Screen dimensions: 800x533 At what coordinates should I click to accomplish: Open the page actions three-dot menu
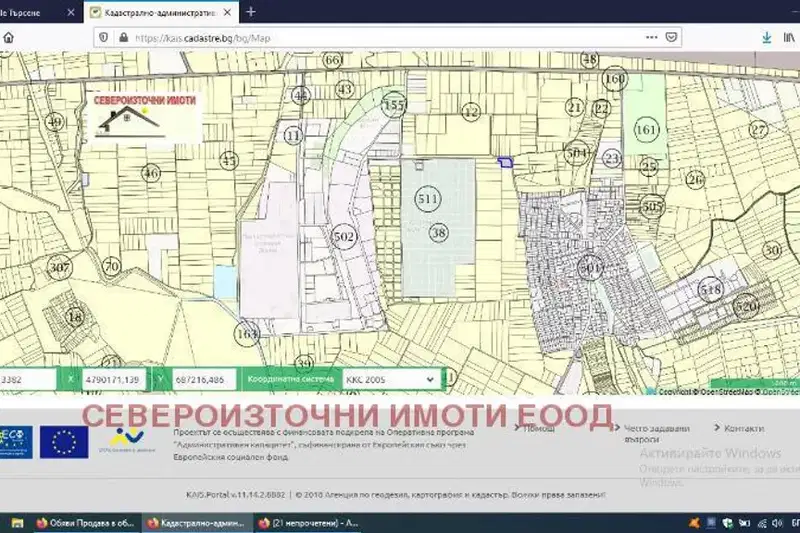coord(652,37)
